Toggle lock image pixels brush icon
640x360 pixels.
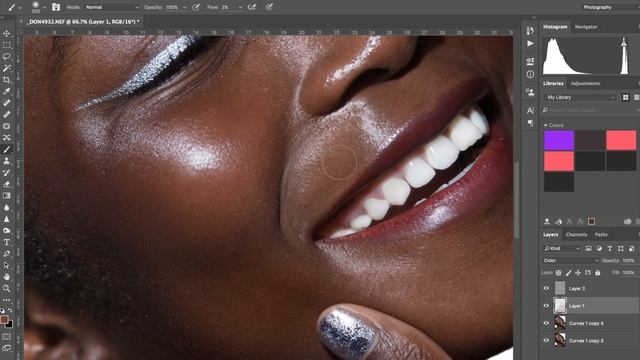pyautogui.click(x=569, y=273)
